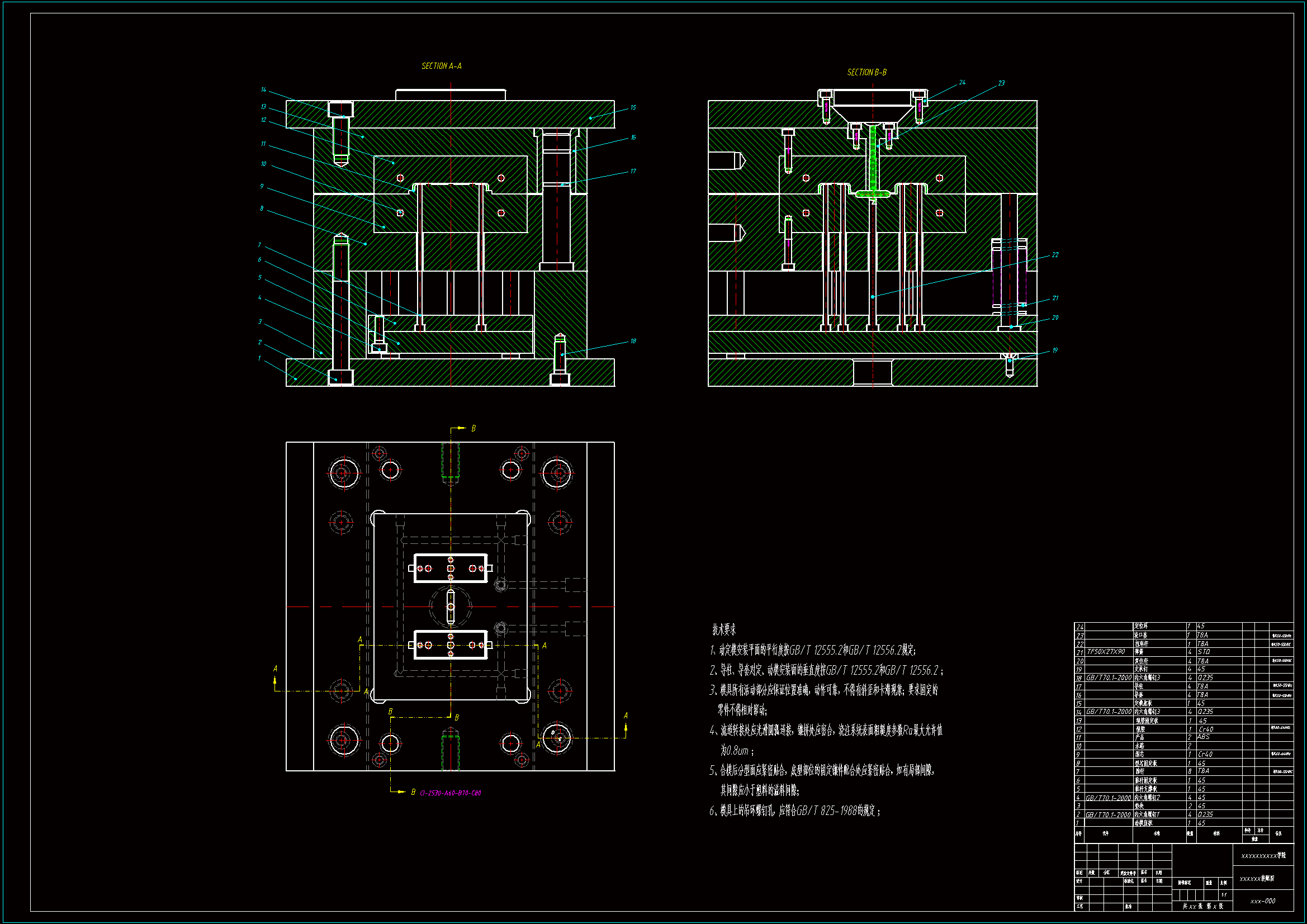
Task: Click balloon number 24 in section B-B
Action: point(962,82)
